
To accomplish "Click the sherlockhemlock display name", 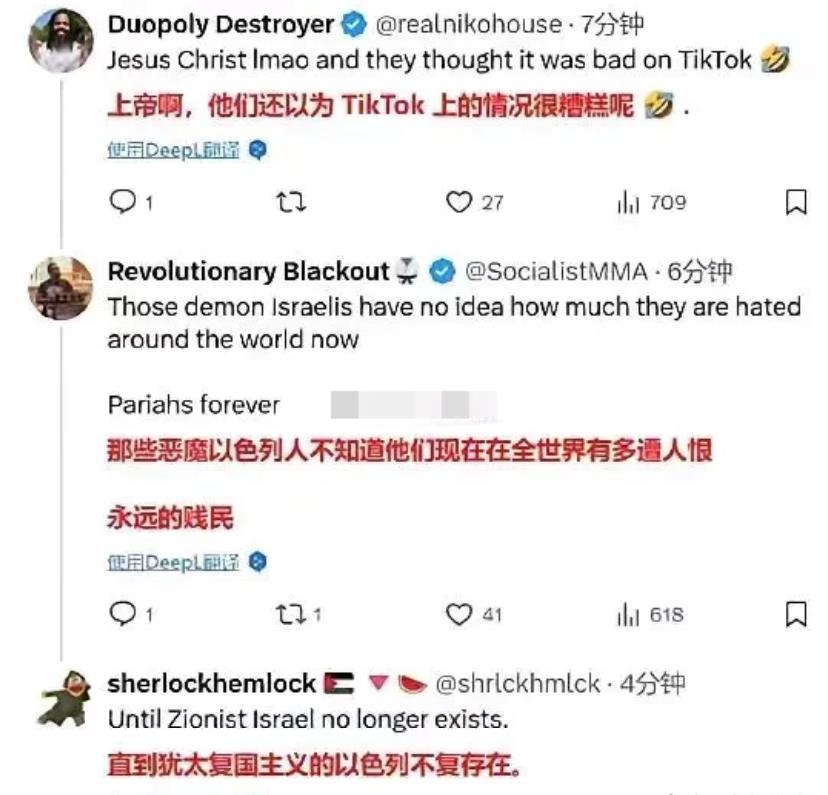I will (211, 684).
